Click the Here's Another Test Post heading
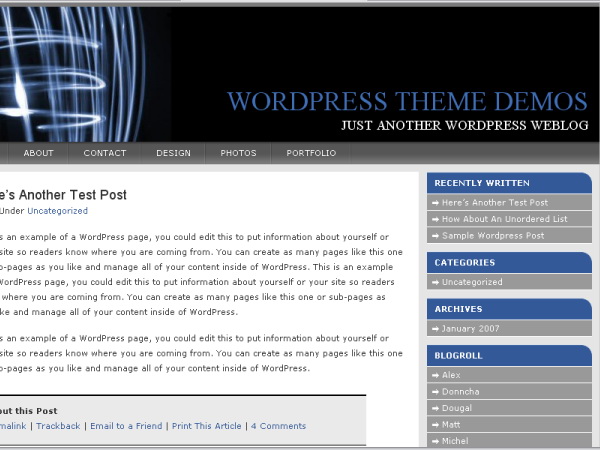The height and width of the screenshot is (450, 600). click(63, 194)
